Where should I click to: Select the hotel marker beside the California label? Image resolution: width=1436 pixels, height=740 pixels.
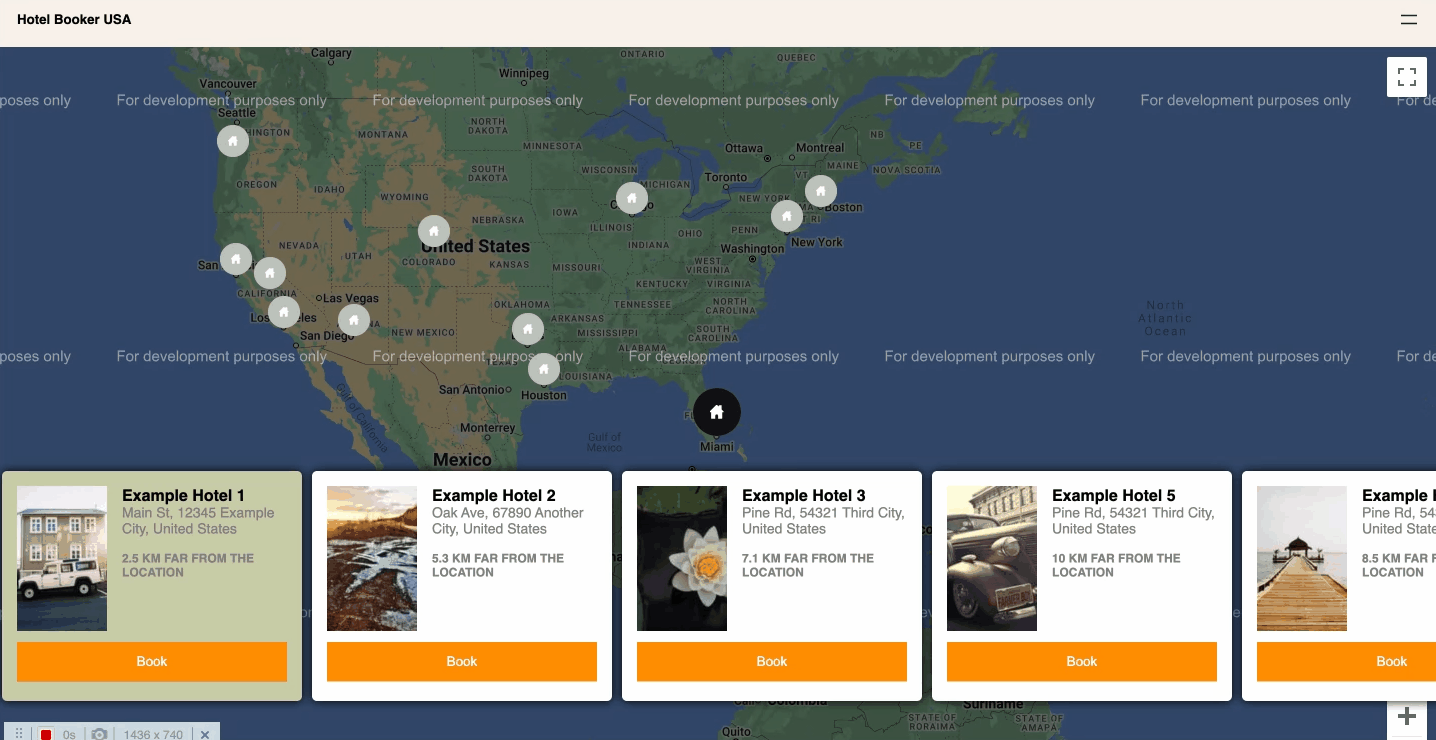pyautogui.click(x=270, y=273)
